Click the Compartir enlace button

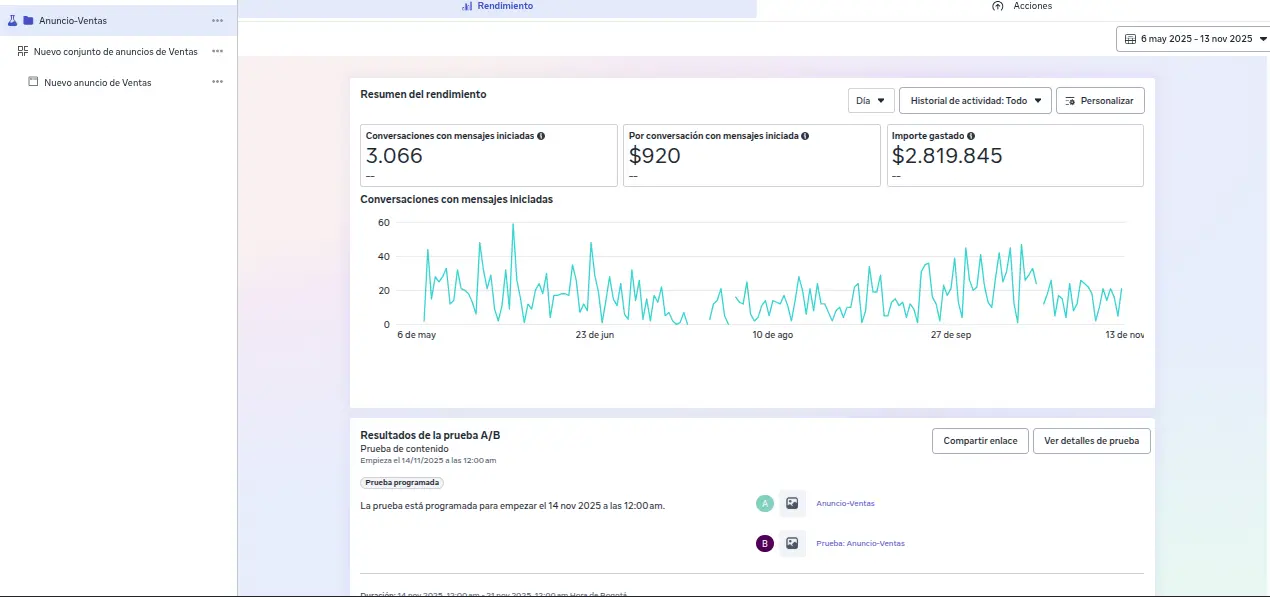(x=979, y=440)
